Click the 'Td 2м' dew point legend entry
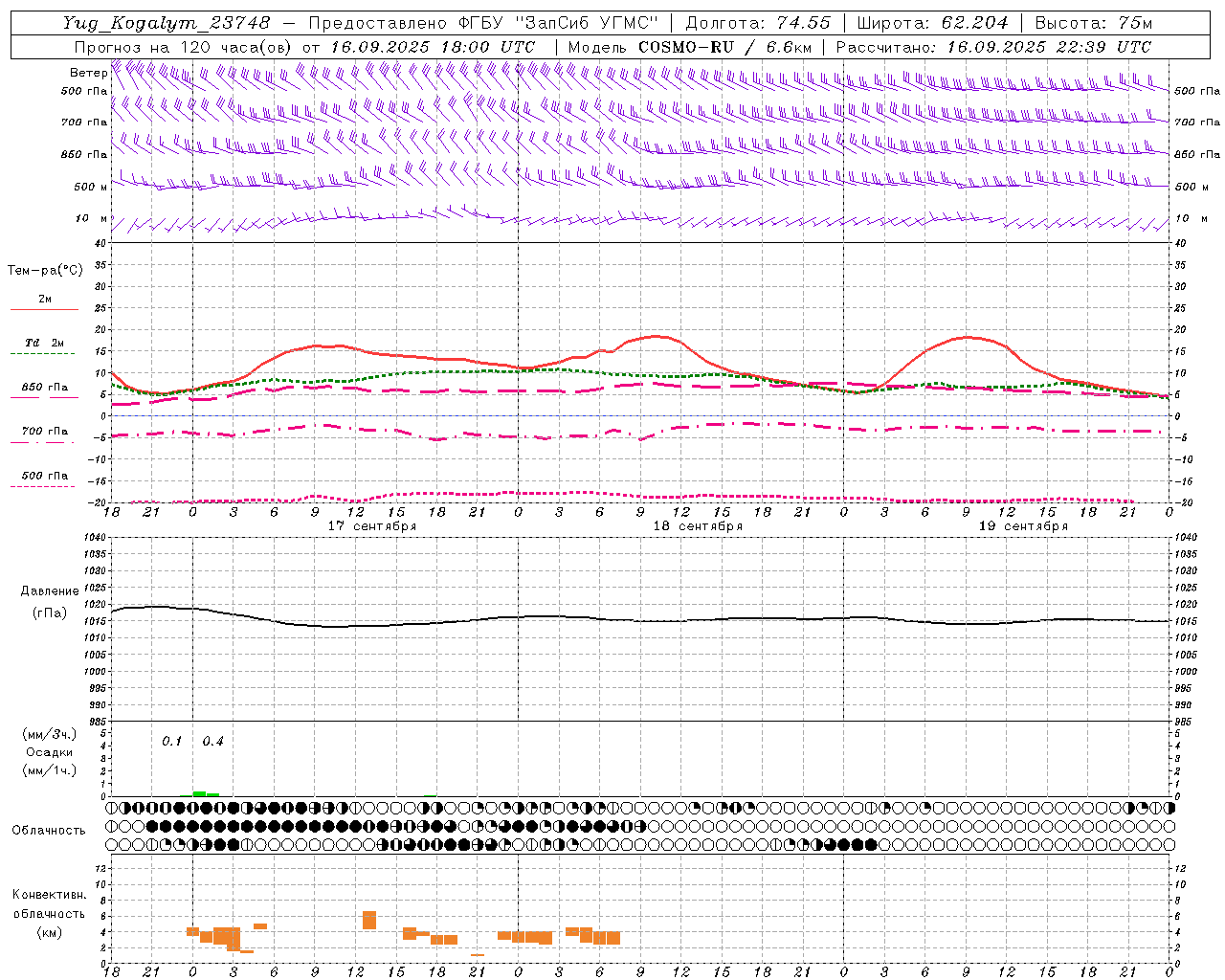 [x=45, y=343]
